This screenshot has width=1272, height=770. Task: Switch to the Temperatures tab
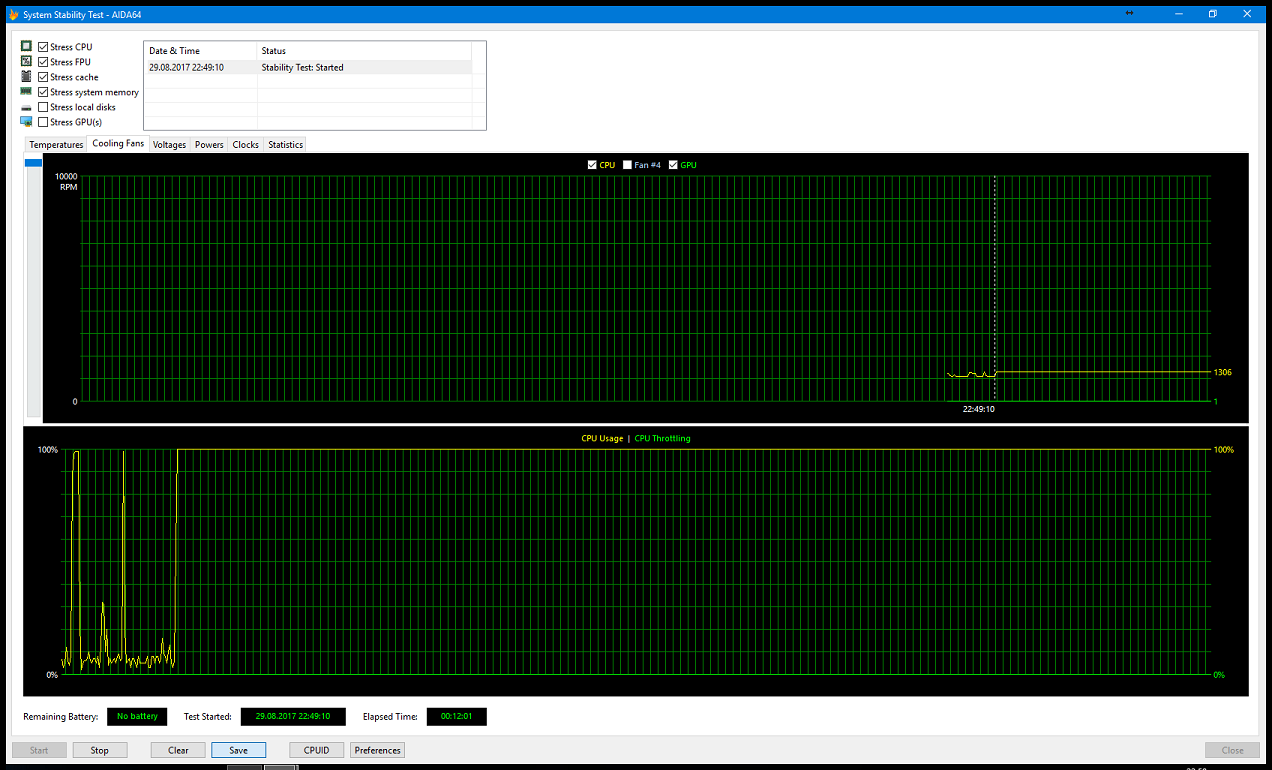click(x=56, y=145)
